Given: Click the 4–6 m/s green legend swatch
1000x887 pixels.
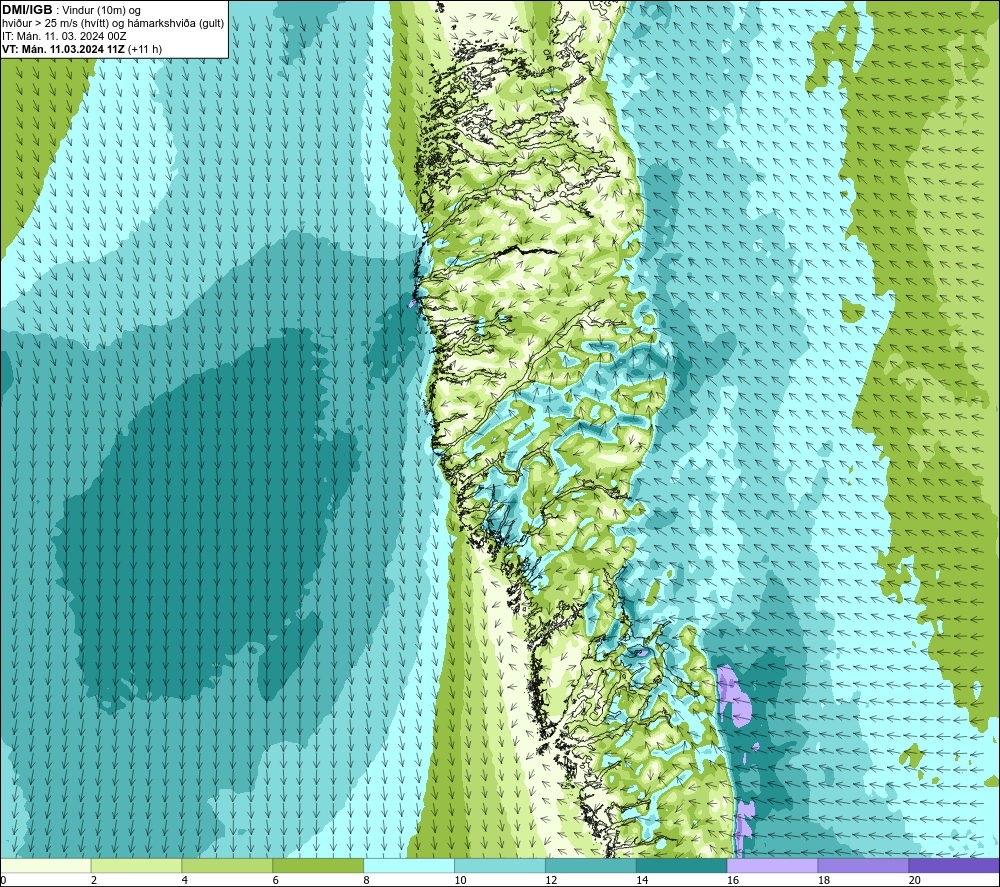Looking at the screenshot, I should point(227,865).
